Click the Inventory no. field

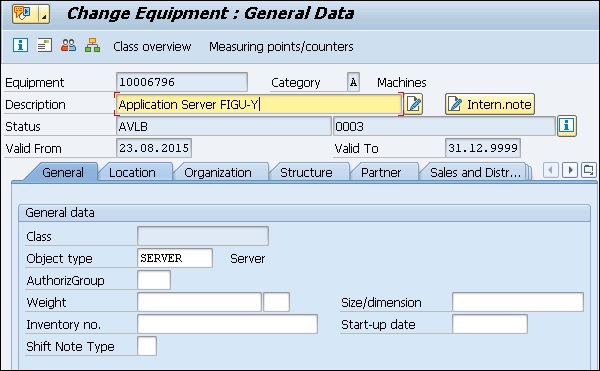(x=227, y=324)
